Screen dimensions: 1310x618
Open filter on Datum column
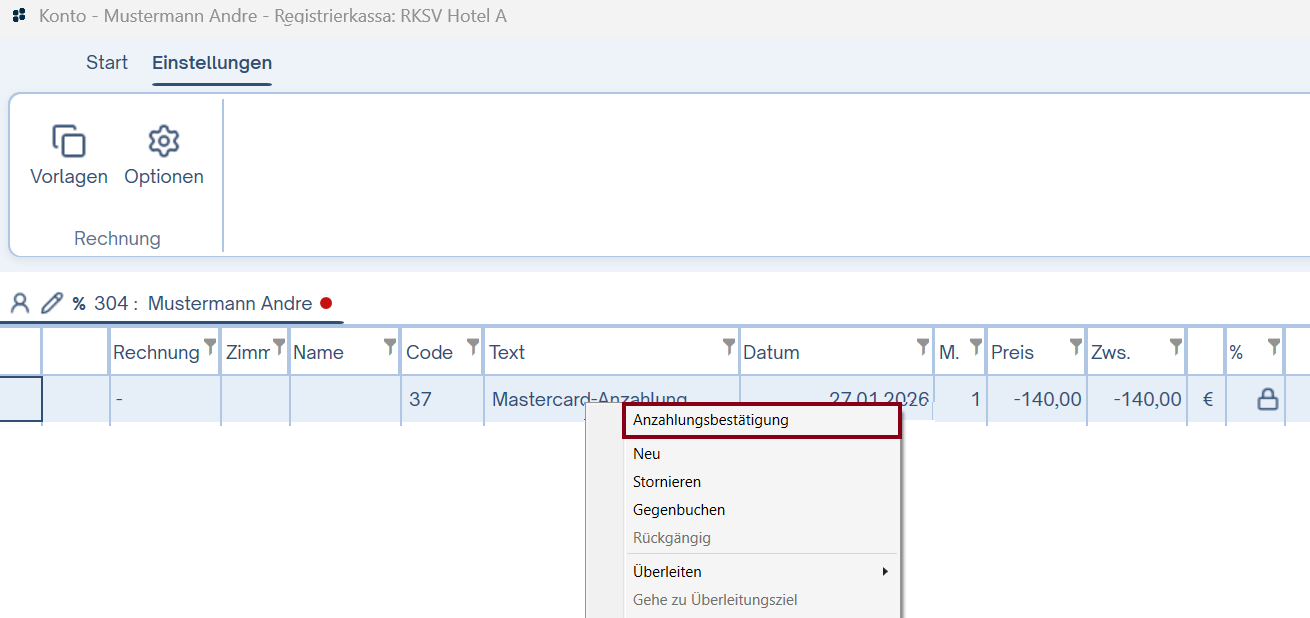(923, 346)
